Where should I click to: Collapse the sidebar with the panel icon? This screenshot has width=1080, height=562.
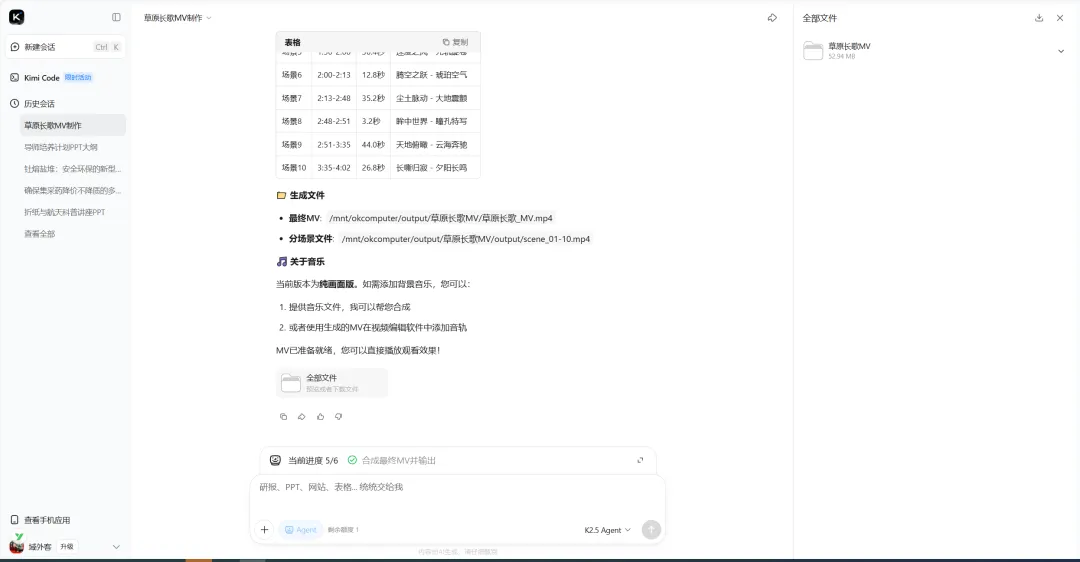pos(116,17)
